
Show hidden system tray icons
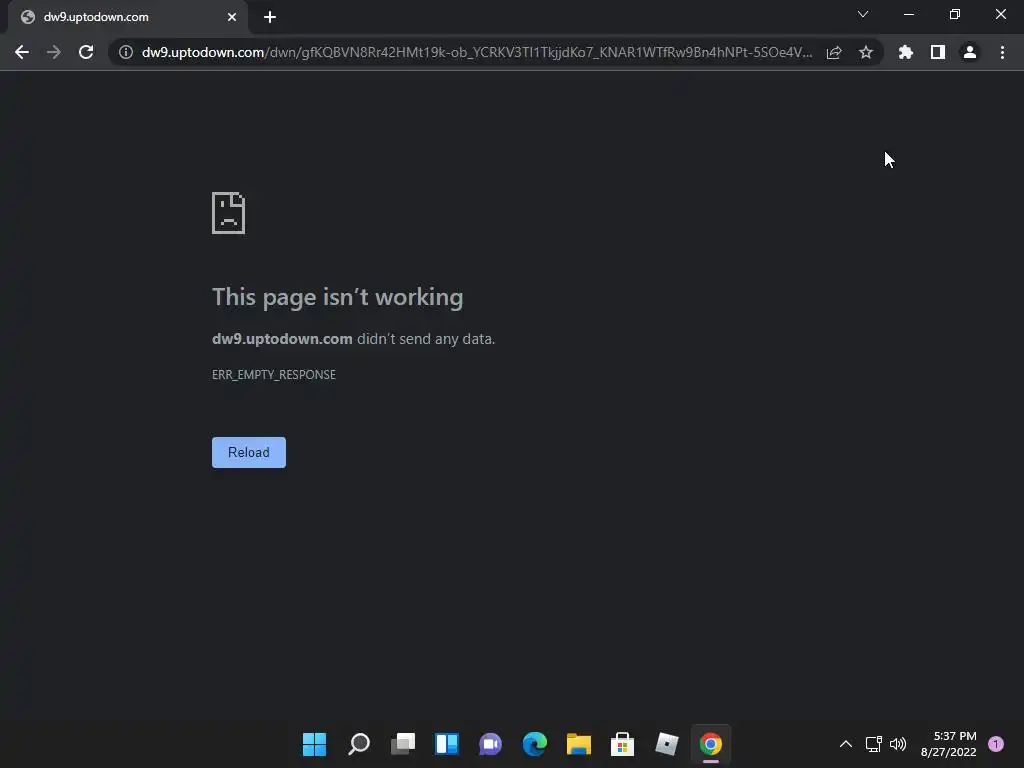point(846,744)
